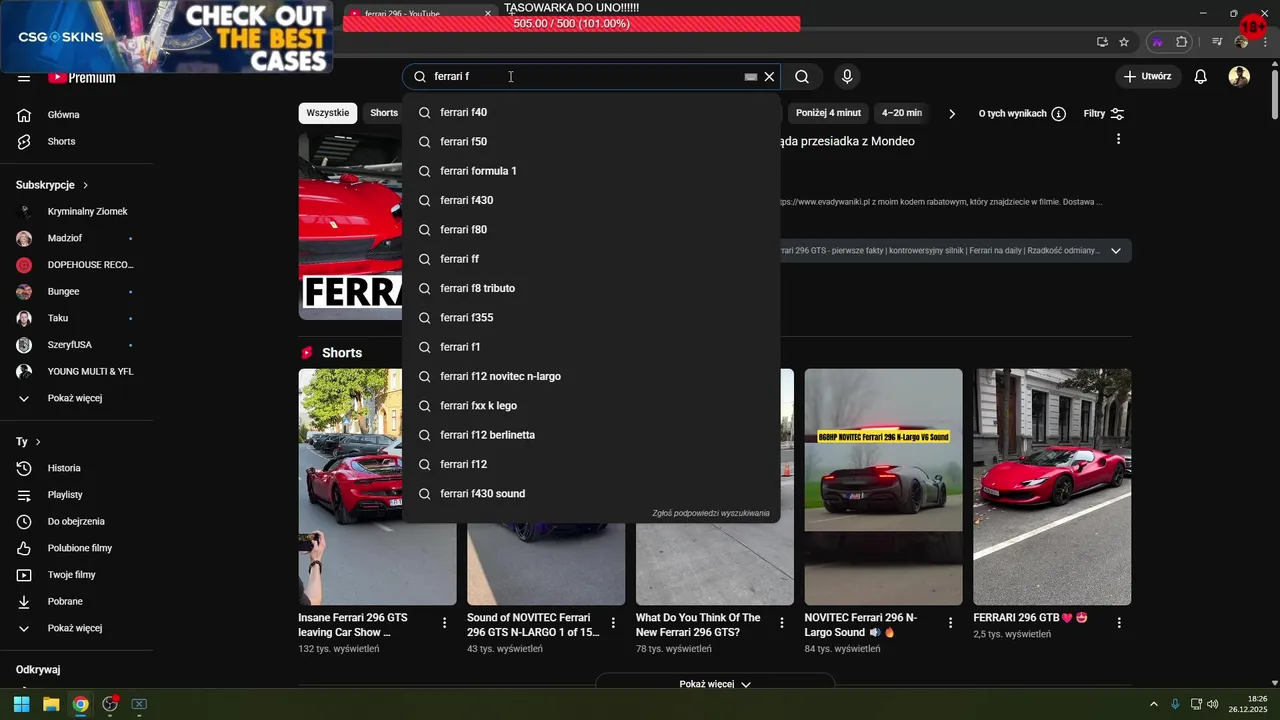The width and height of the screenshot is (1280, 720).
Task: Click the Utwórz create button
Action: [x=1147, y=77]
